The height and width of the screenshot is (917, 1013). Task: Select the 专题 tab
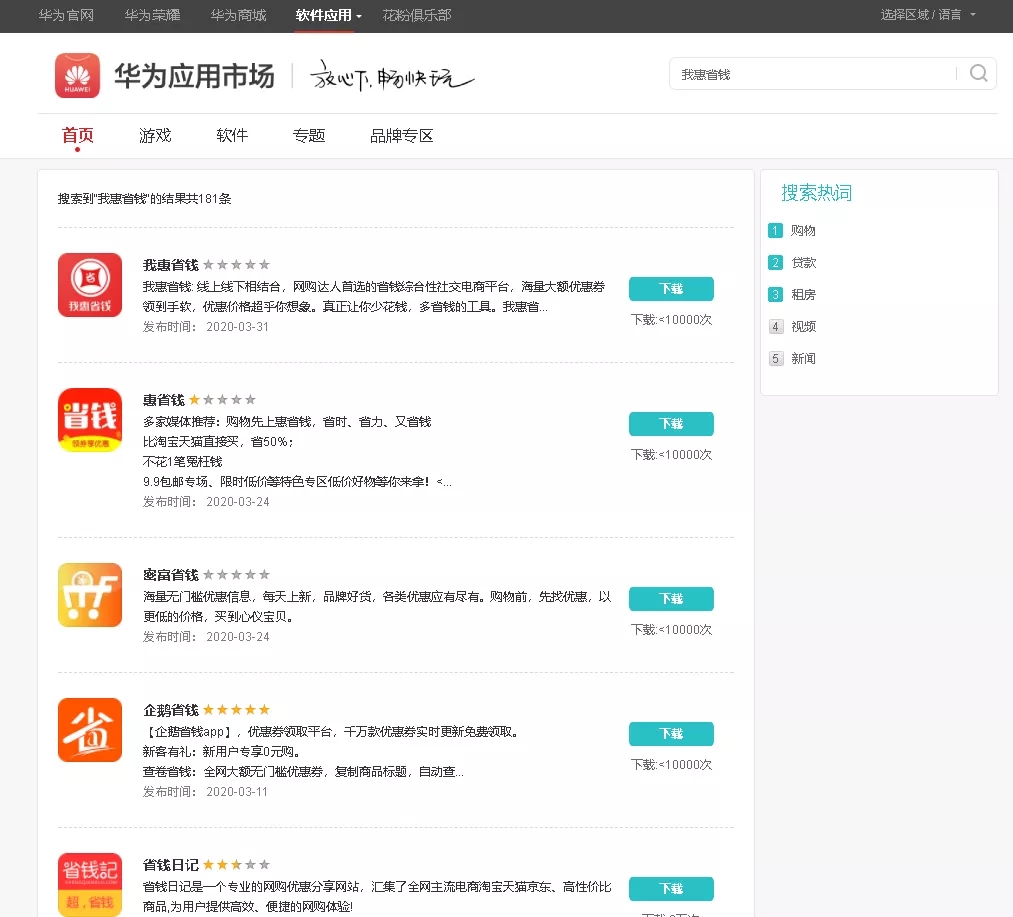point(309,136)
